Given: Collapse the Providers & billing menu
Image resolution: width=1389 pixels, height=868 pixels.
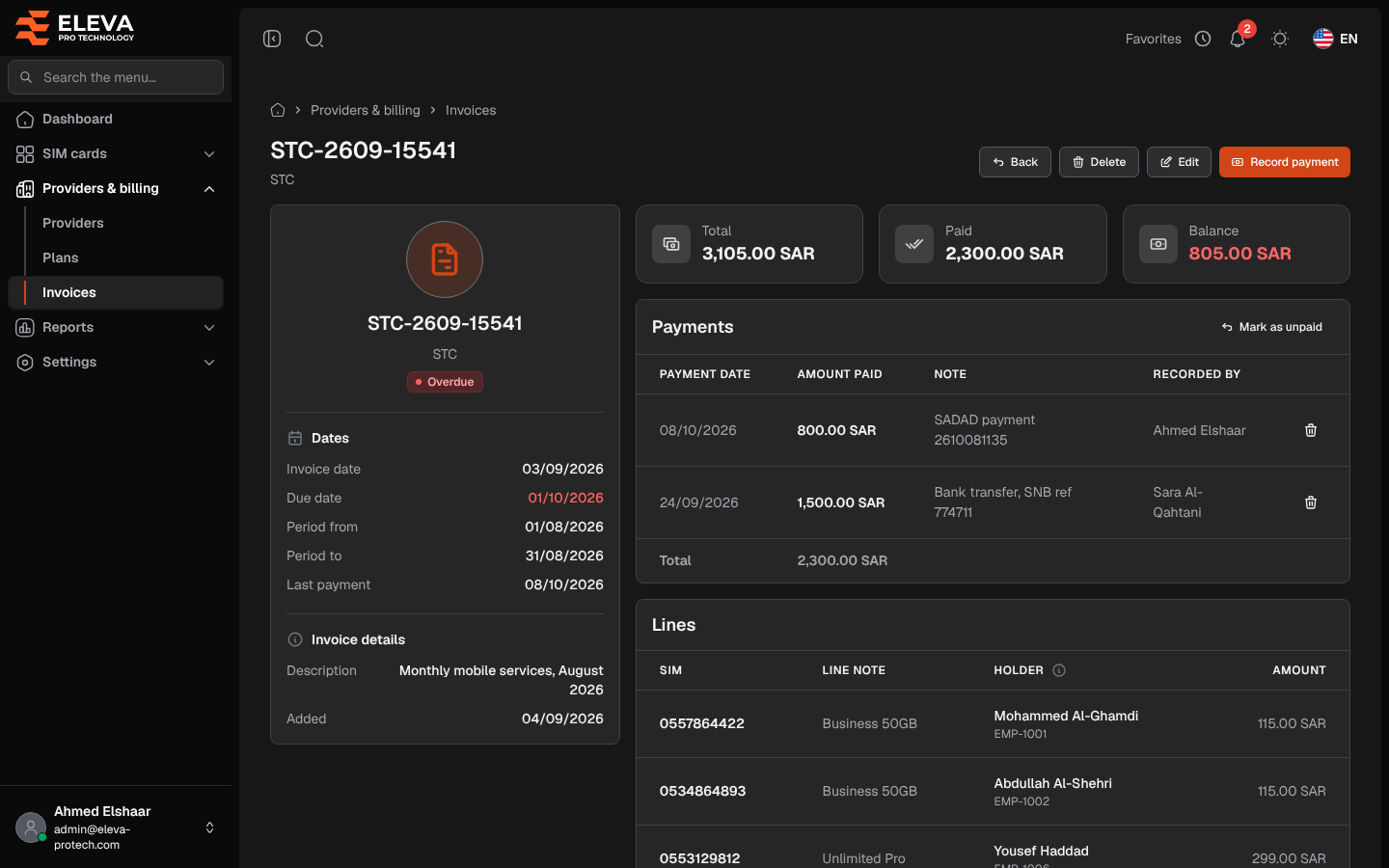Looking at the screenshot, I should [x=116, y=188].
